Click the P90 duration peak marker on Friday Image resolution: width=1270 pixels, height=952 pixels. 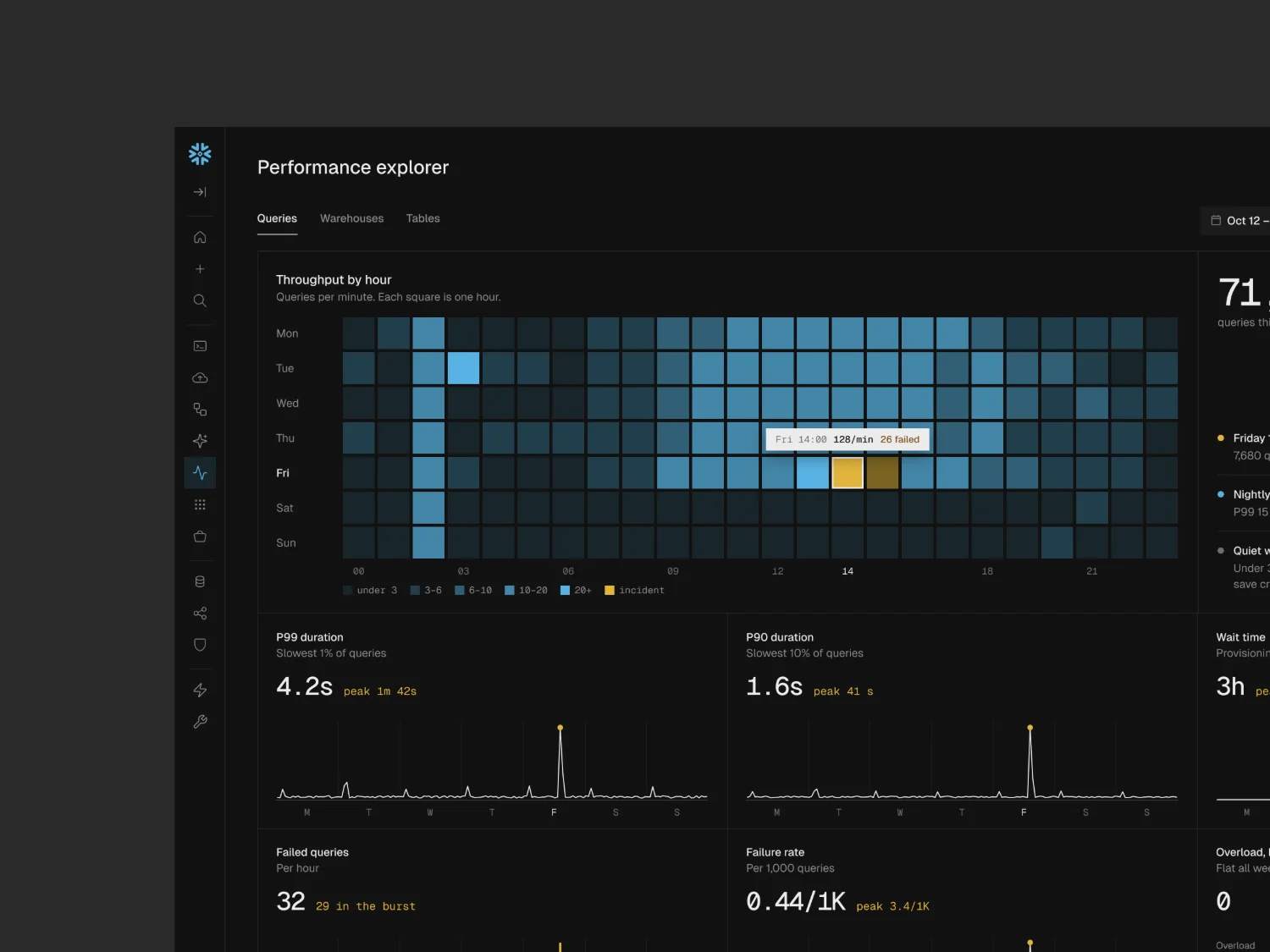[x=1030, y=728]
